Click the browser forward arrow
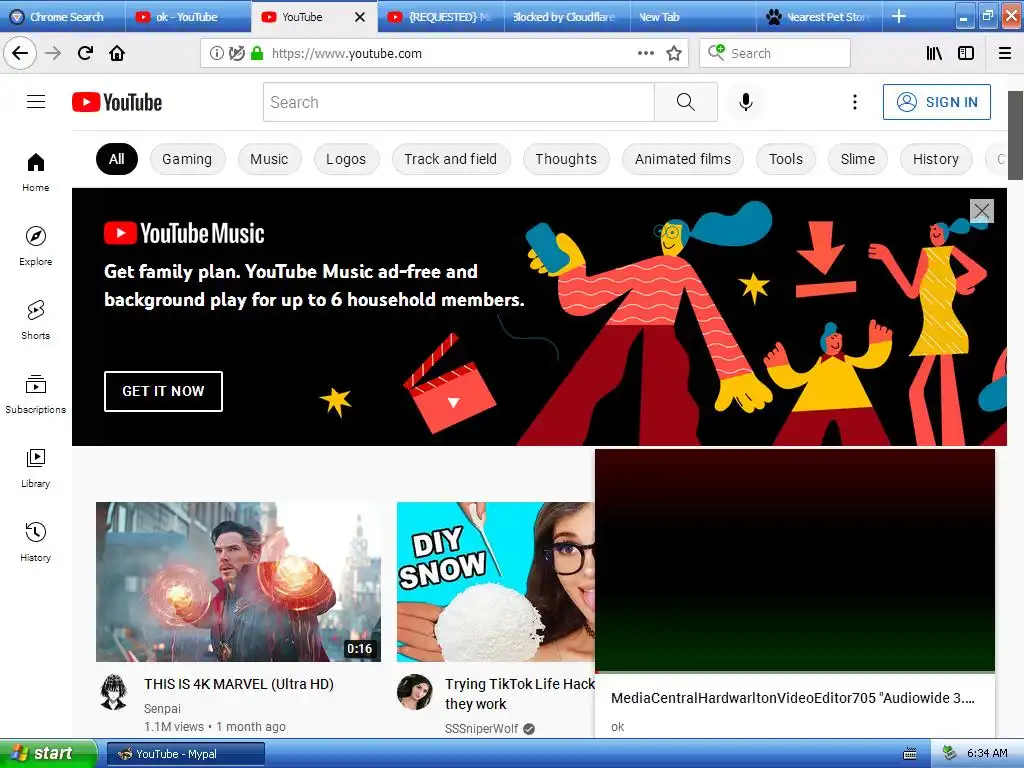1024x768 pixels. tap(53, 53)
